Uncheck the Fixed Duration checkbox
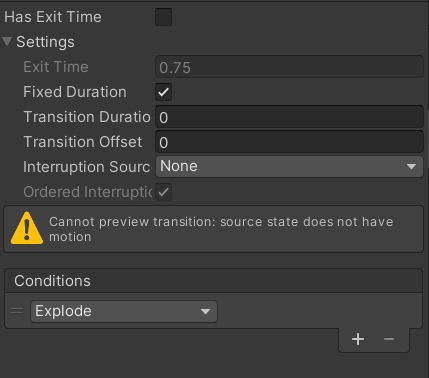The width and height of the screenshot is (429, 378). coord(163,92)
